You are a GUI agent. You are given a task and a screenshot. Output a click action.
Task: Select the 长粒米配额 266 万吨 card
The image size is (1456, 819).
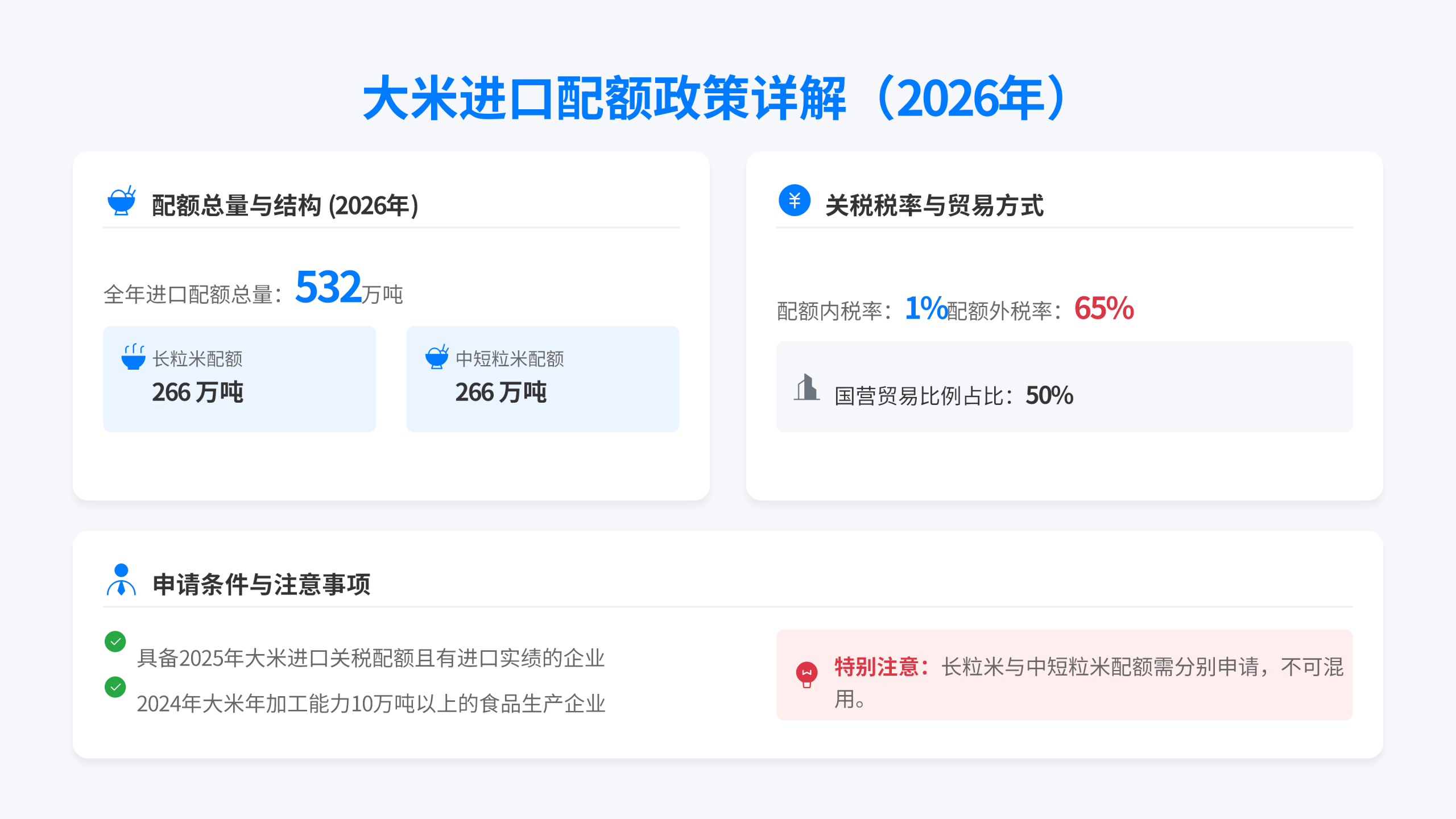[x=239, y=379]
